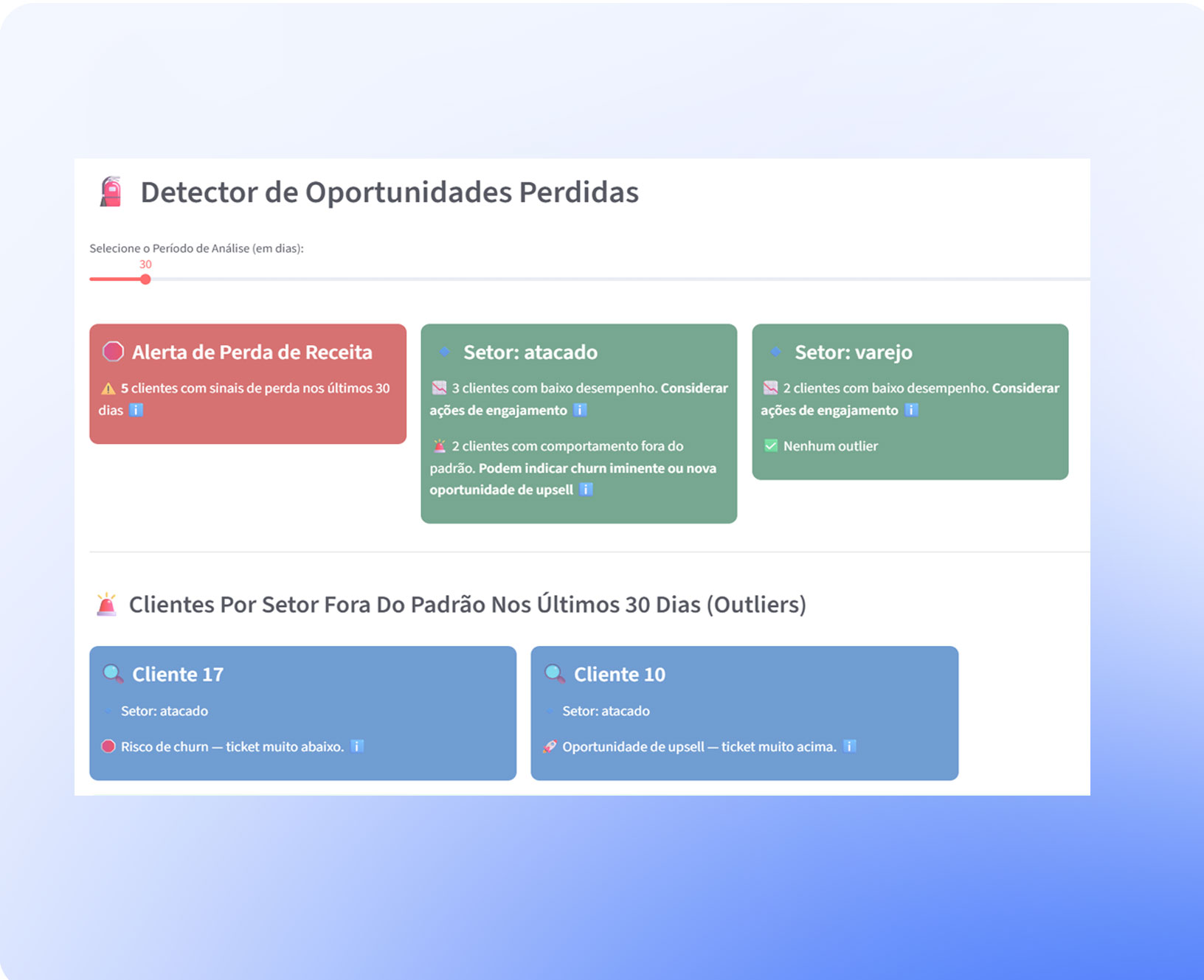Click the red circle icon beside Risco de churn
1204x980 pixels.
(108, 746)
